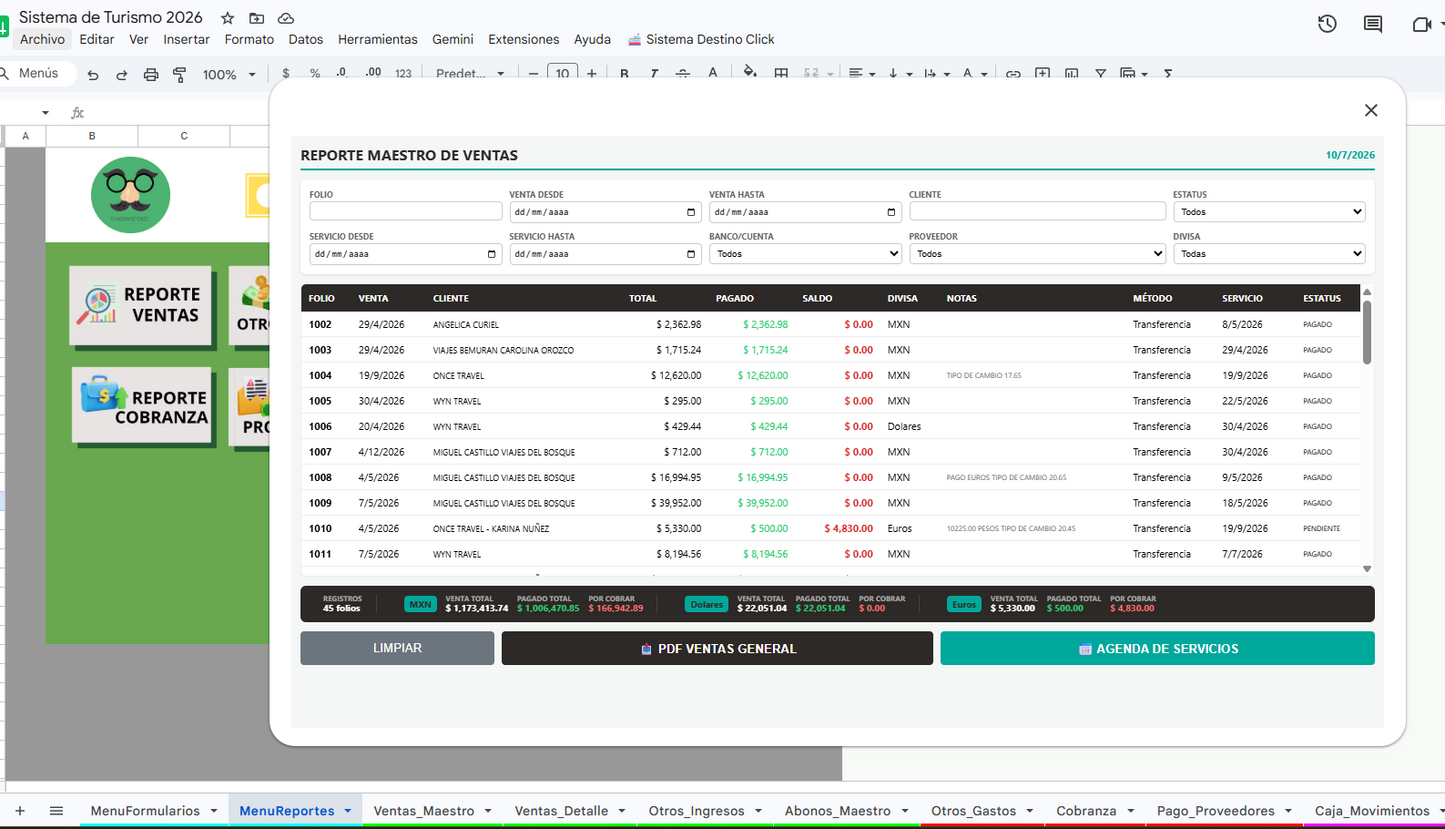
Task: Decrease font size with minus icon
Action: click(x=533, y=73)
